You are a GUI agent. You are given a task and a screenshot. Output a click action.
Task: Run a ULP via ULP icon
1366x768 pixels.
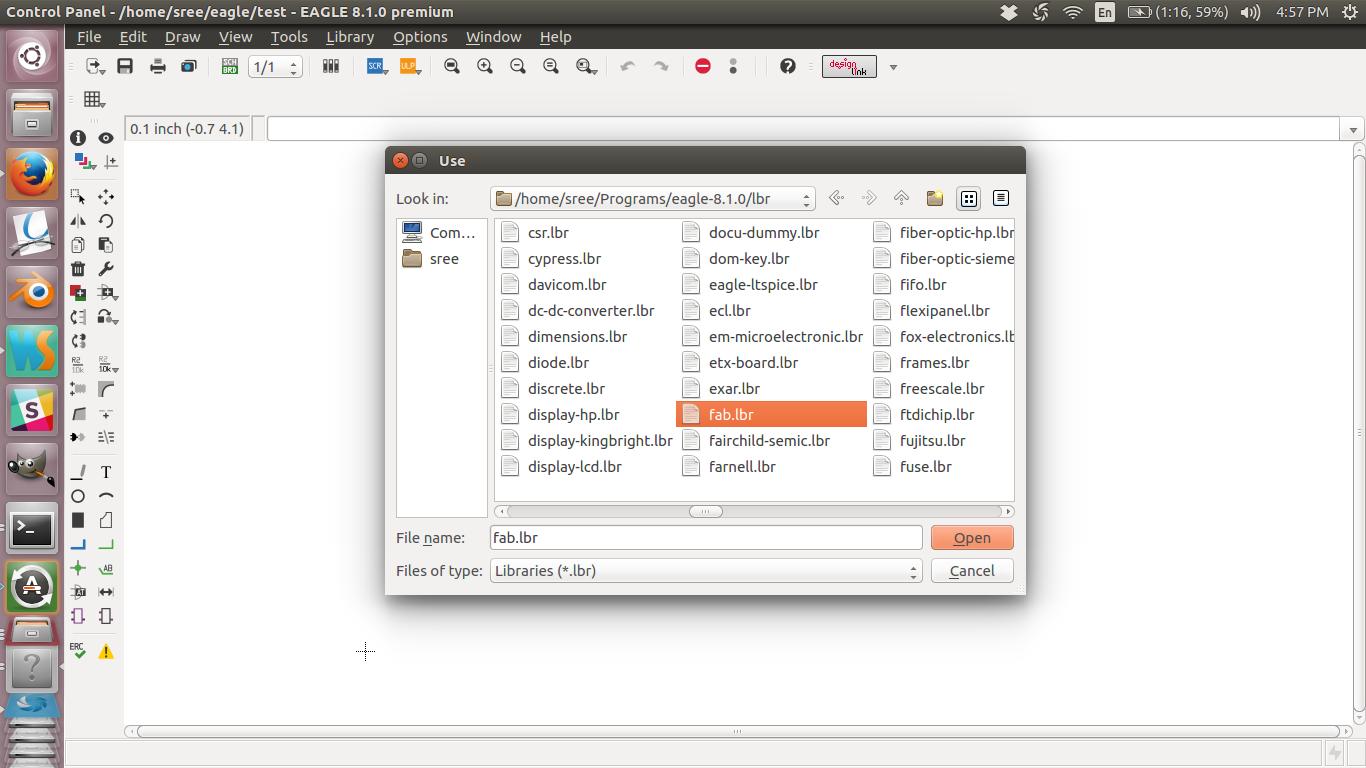point(409,66)
